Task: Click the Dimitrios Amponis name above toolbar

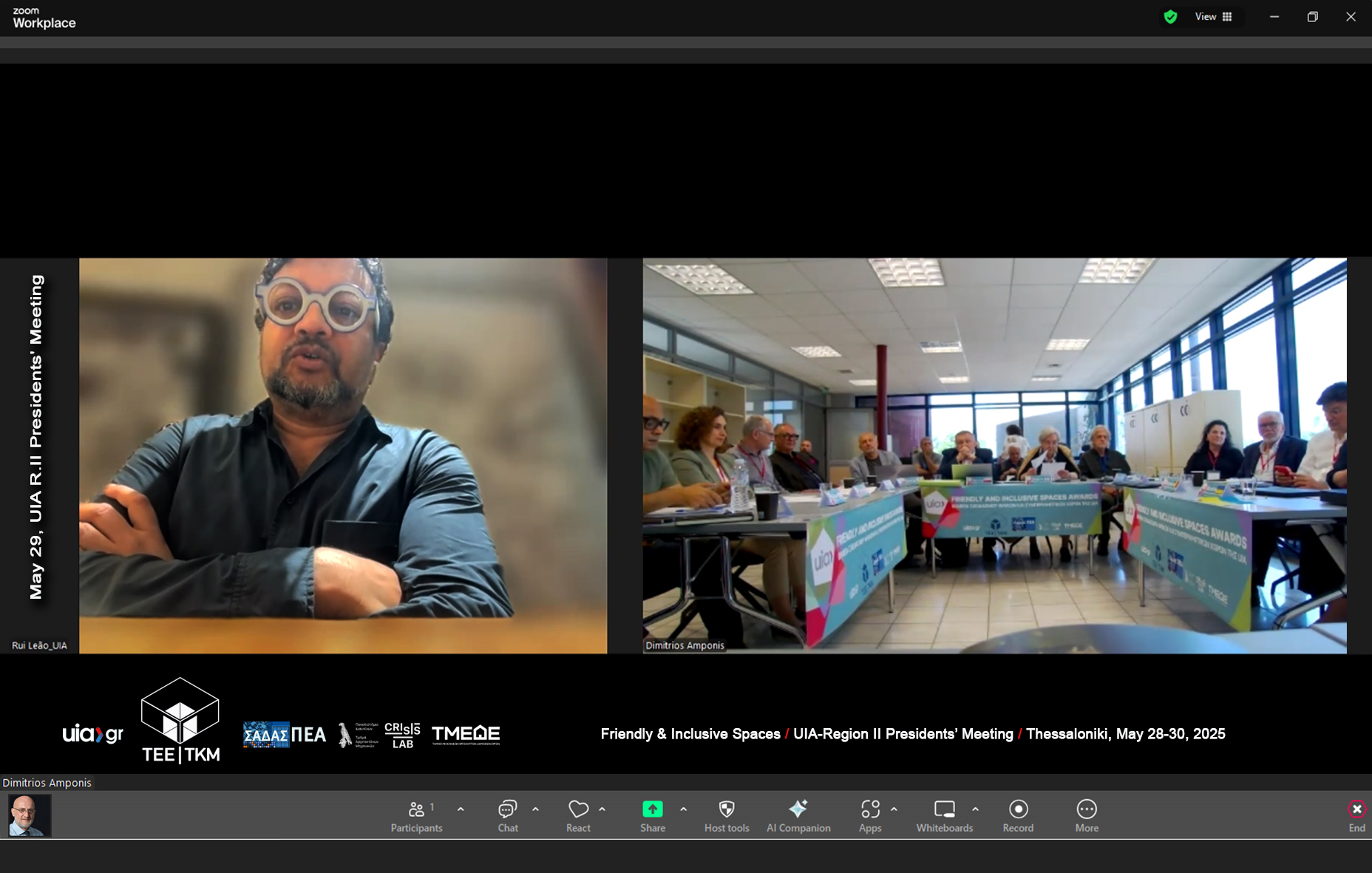Action: 47,783
